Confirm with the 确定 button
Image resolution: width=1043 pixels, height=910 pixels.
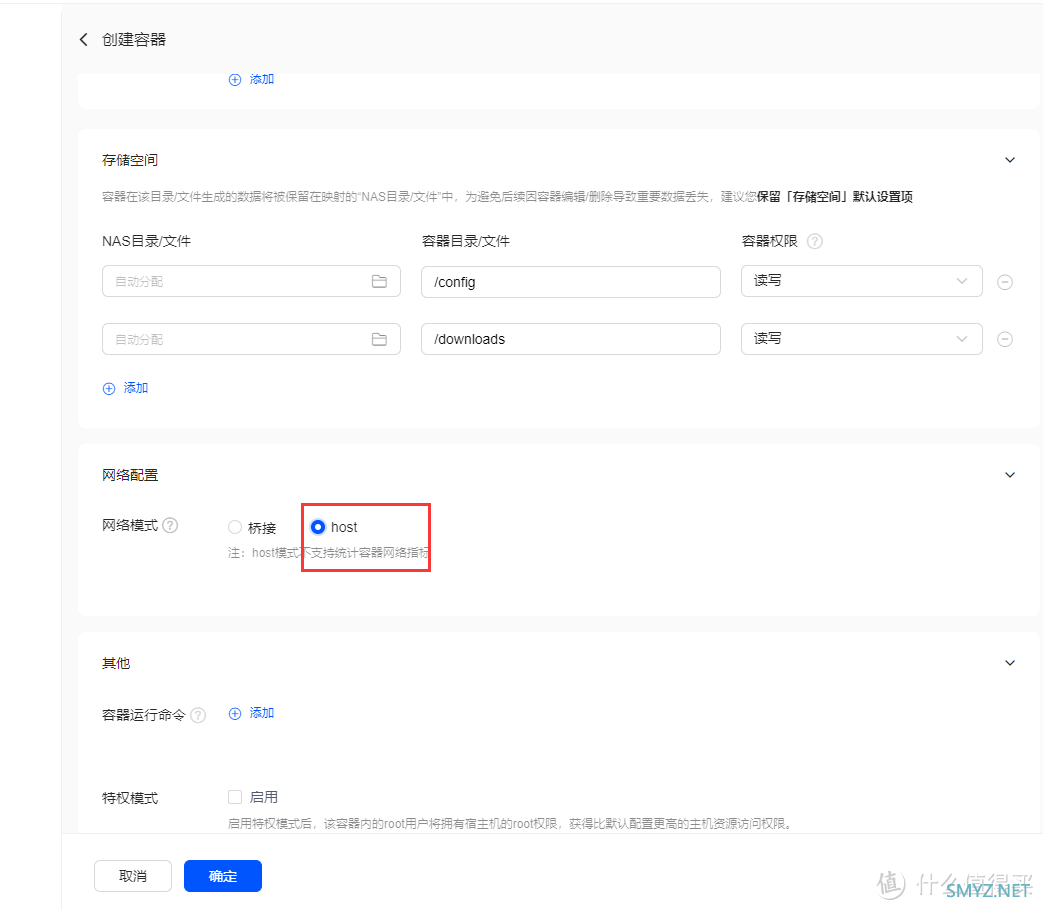tap(223, 876)
